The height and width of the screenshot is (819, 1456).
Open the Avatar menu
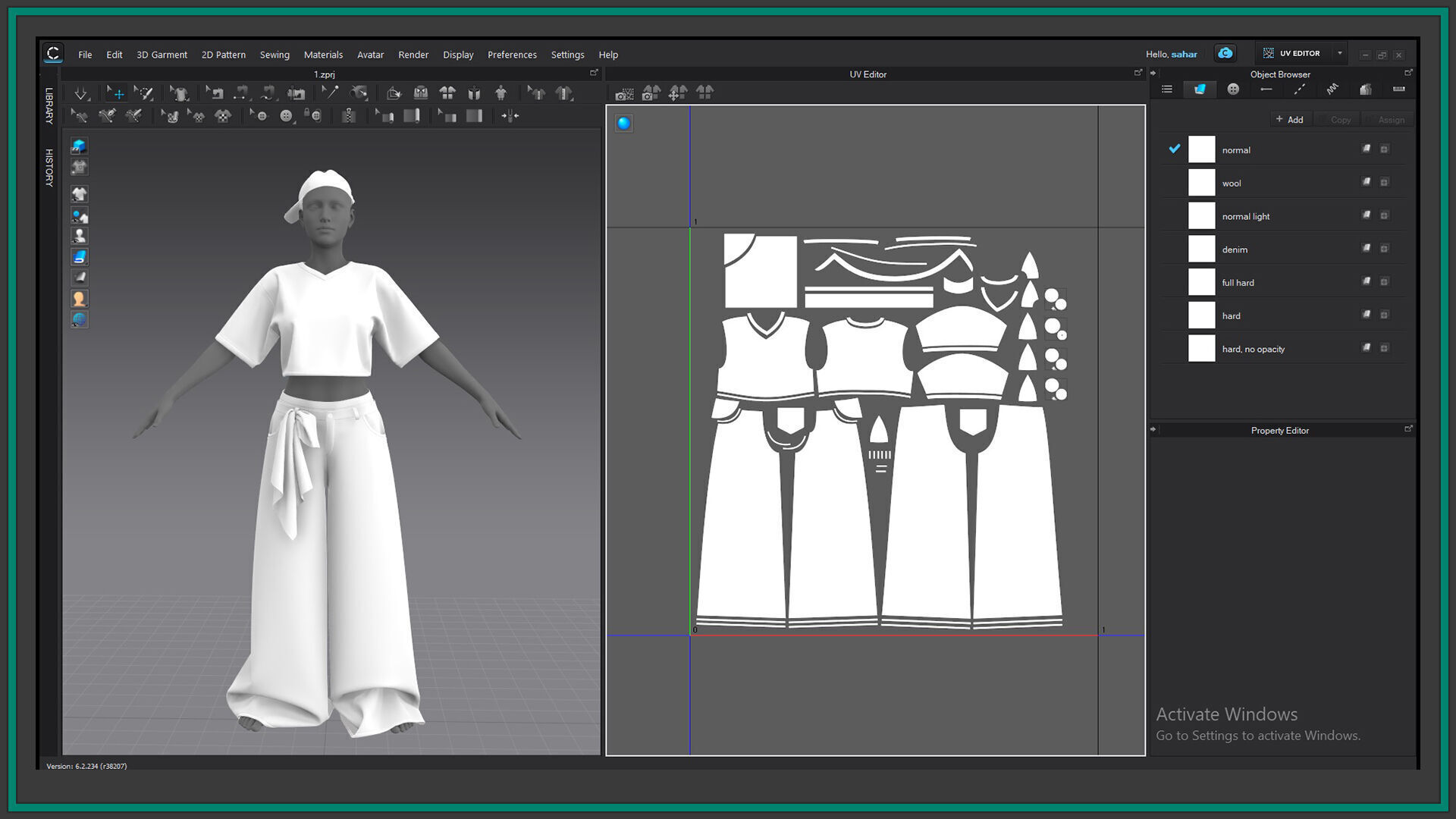[x=370, y=55]
